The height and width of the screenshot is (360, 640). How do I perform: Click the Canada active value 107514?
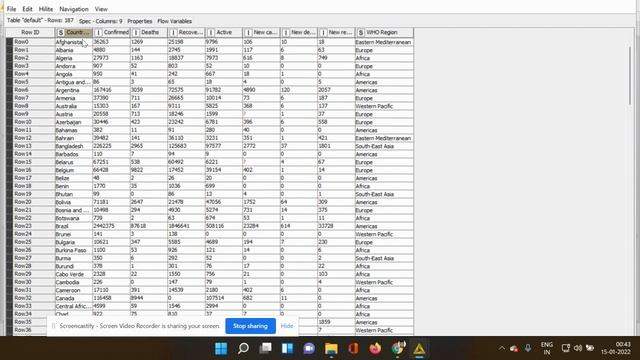[224, 298]
